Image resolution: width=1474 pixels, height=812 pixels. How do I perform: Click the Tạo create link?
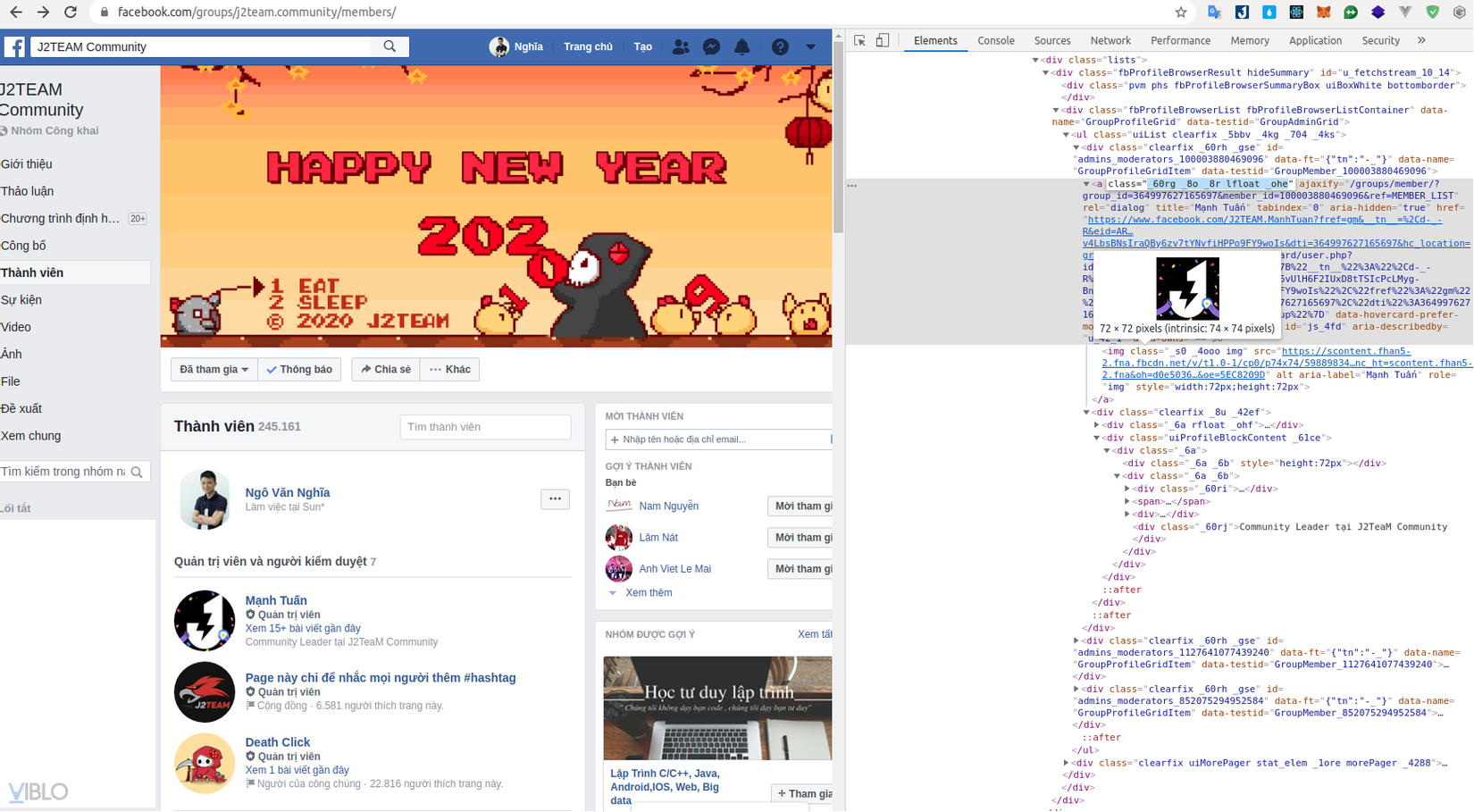(643, 46)
